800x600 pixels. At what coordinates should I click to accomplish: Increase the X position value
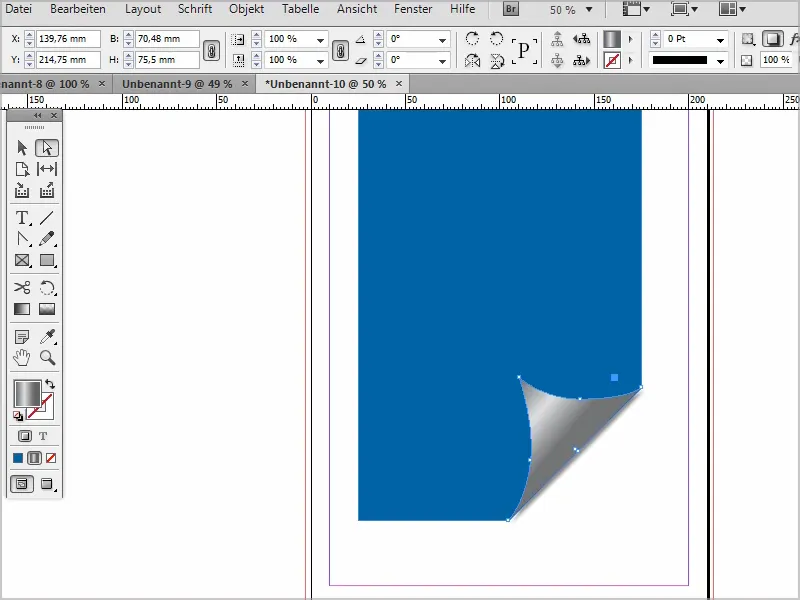pyautogui.click(x=30, y=36)
